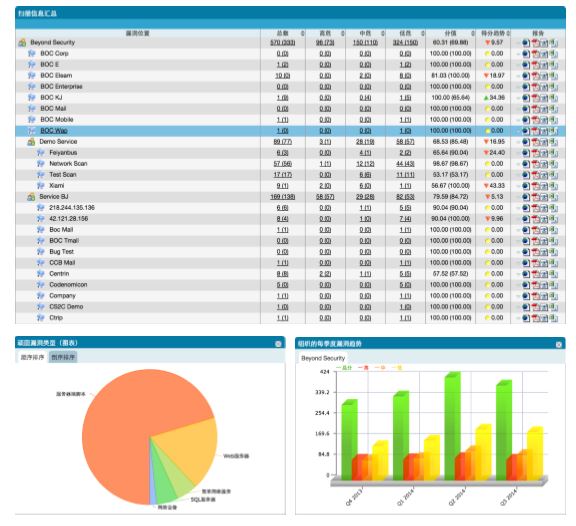Open globe HTML report for Centrin
576x526 pixels.
coord(526,274)
